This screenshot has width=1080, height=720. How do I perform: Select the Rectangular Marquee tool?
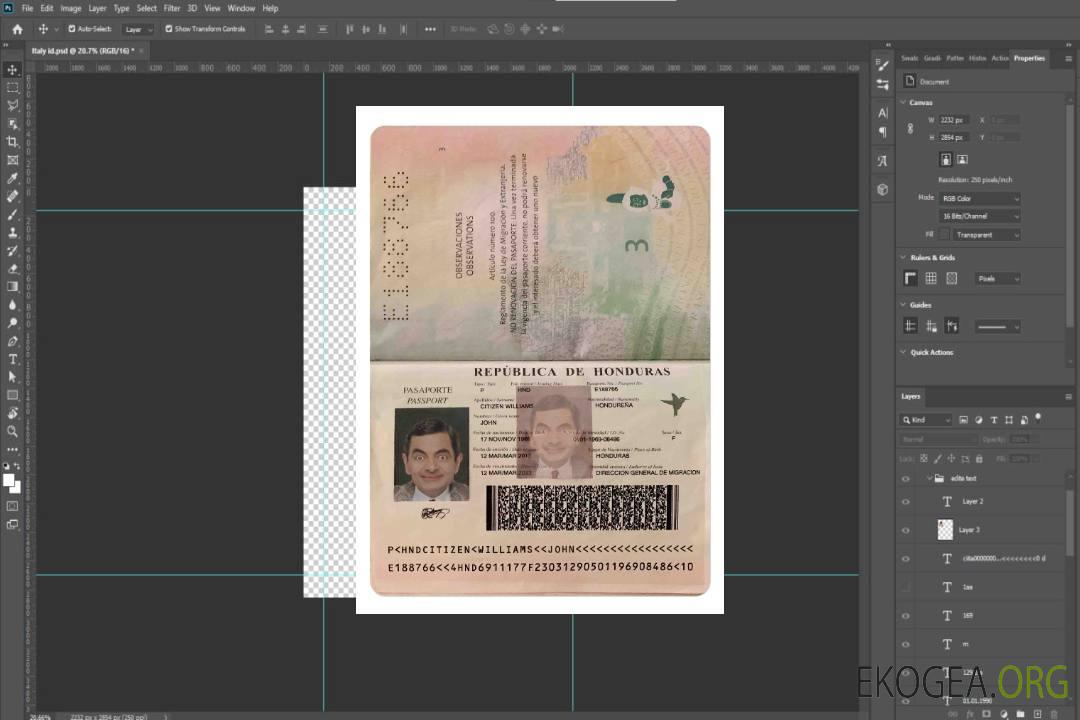coord(12,88)
